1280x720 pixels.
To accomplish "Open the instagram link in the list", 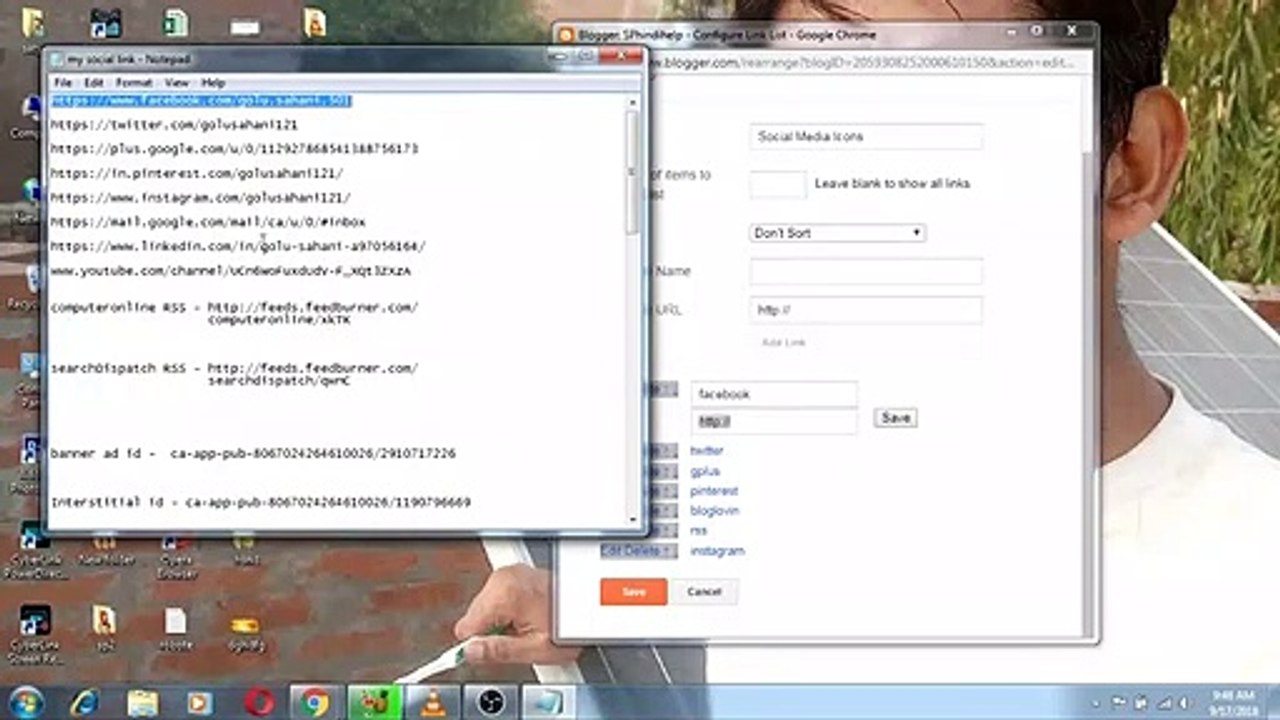I will (x=717, y=551).
